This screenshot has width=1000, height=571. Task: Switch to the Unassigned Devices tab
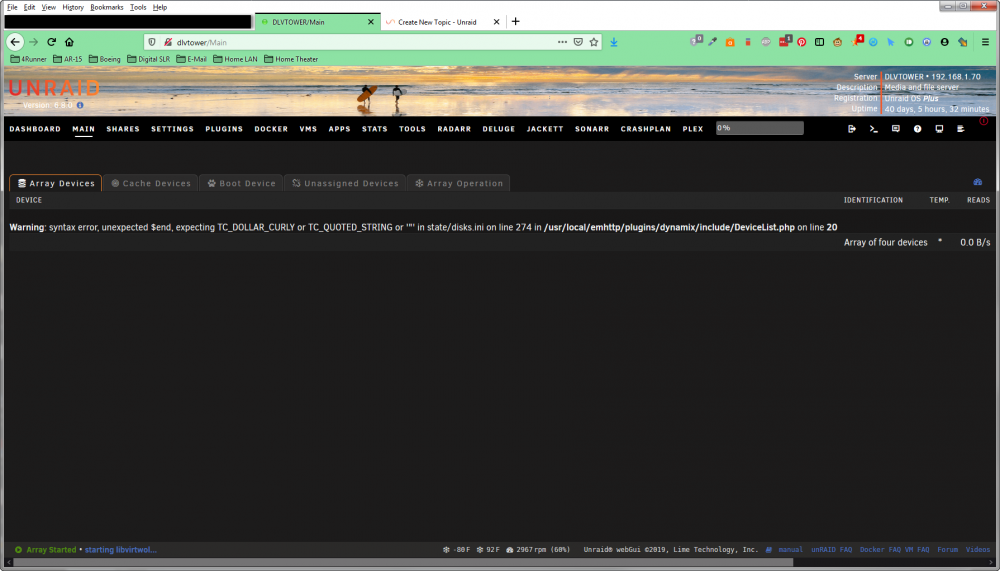pyautogui.click(x=345, y=183)
